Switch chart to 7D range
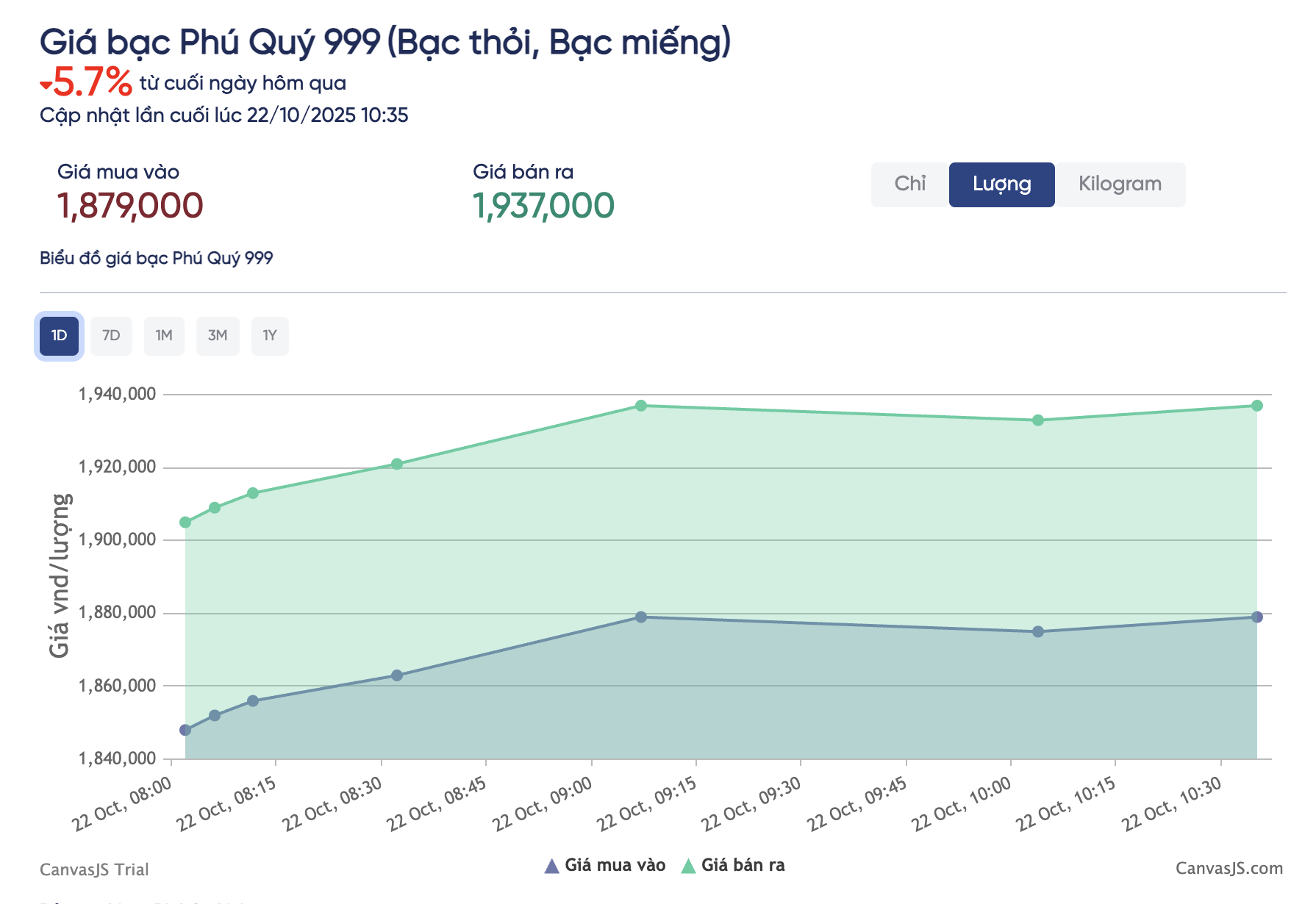Screen dimensions: 1316x904 coord(111,336)
